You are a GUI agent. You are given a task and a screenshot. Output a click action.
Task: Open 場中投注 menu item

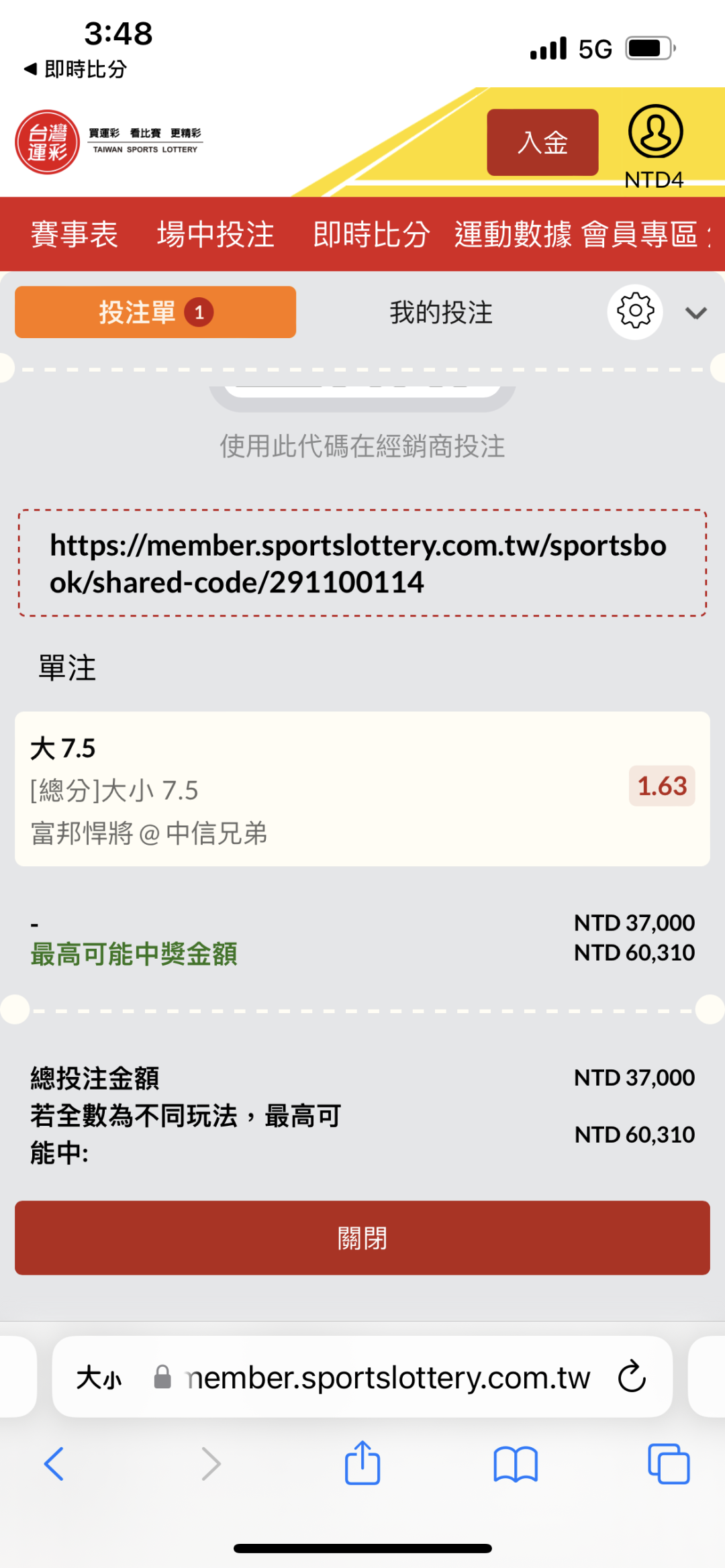click(215, 234)
